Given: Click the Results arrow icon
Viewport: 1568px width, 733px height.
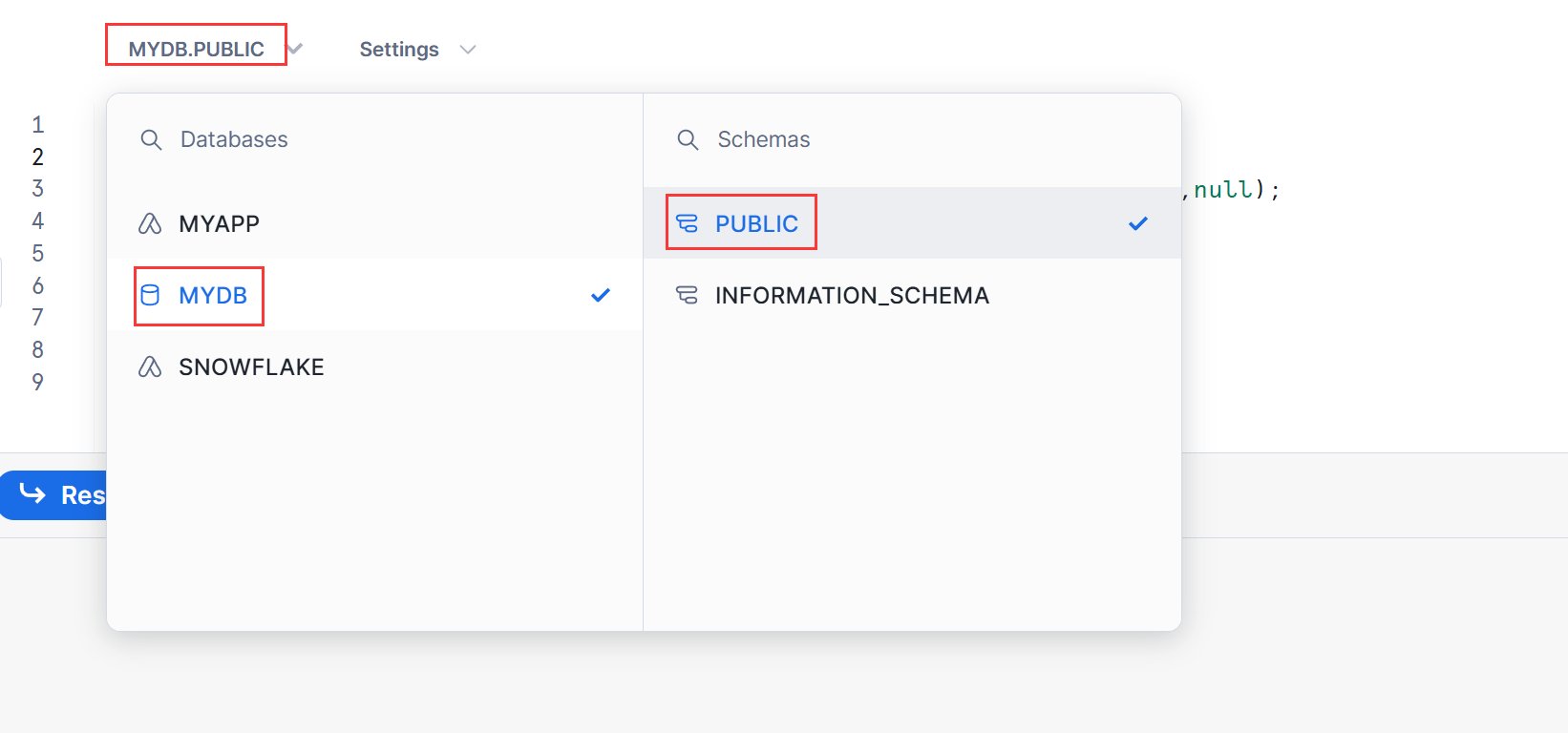Looking at the screenshot, I should [x=33, y=494].
